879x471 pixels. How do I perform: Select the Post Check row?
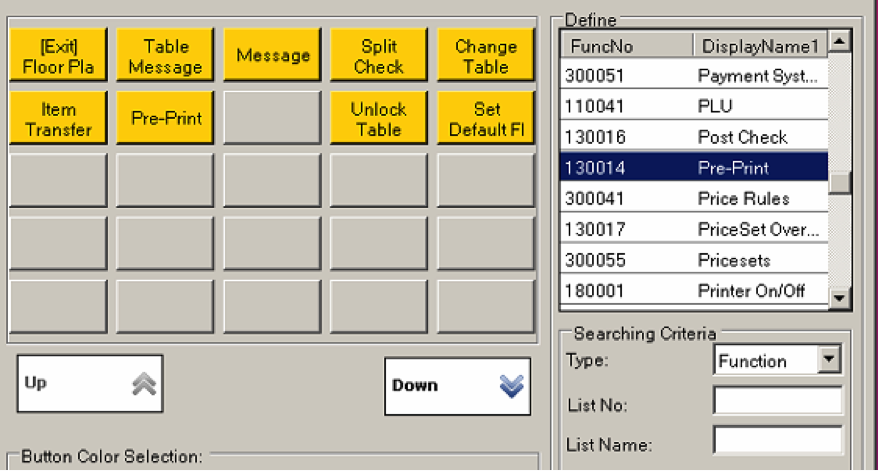[695, 137]
